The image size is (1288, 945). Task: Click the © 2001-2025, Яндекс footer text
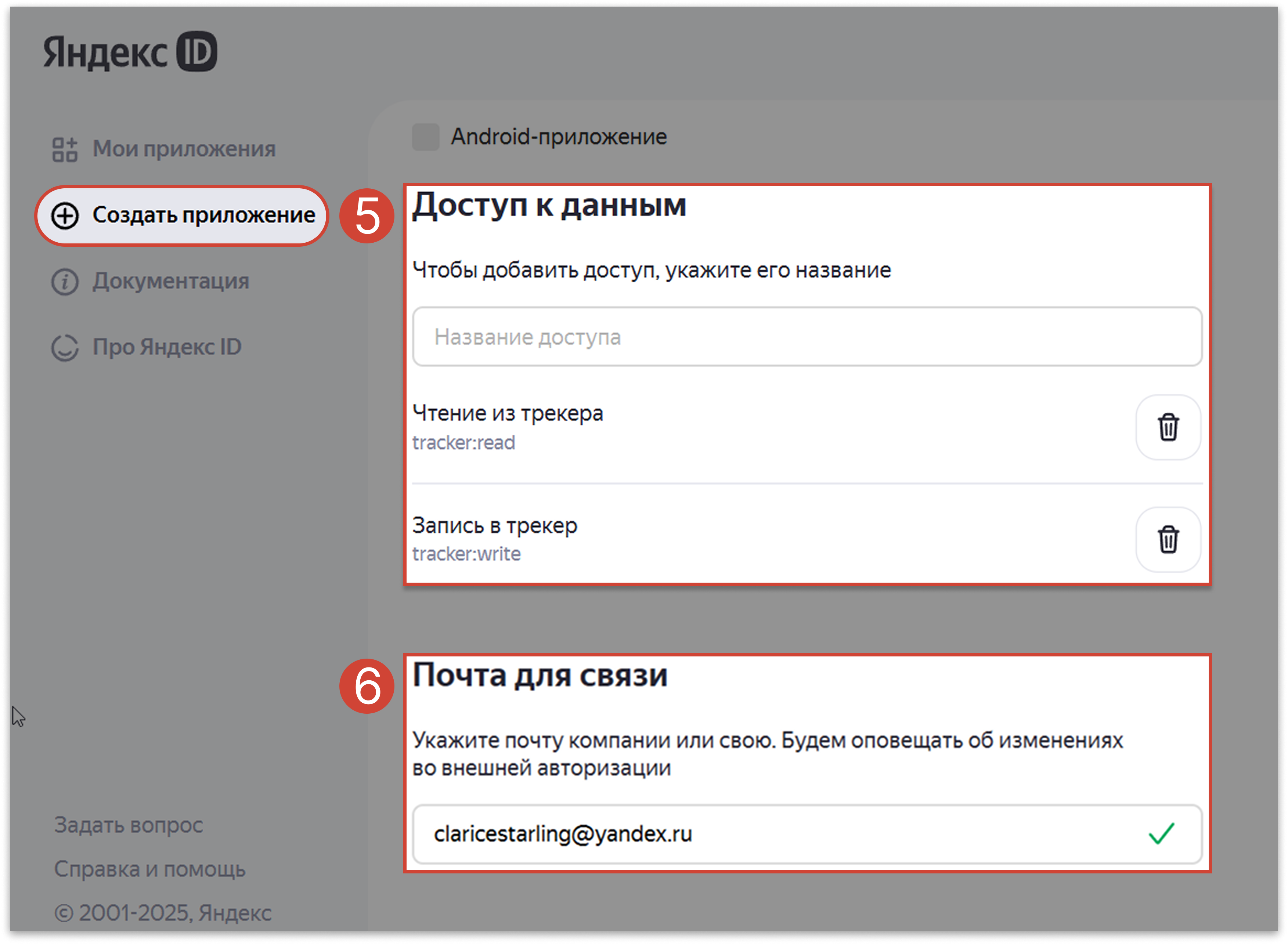coord(163,913)
